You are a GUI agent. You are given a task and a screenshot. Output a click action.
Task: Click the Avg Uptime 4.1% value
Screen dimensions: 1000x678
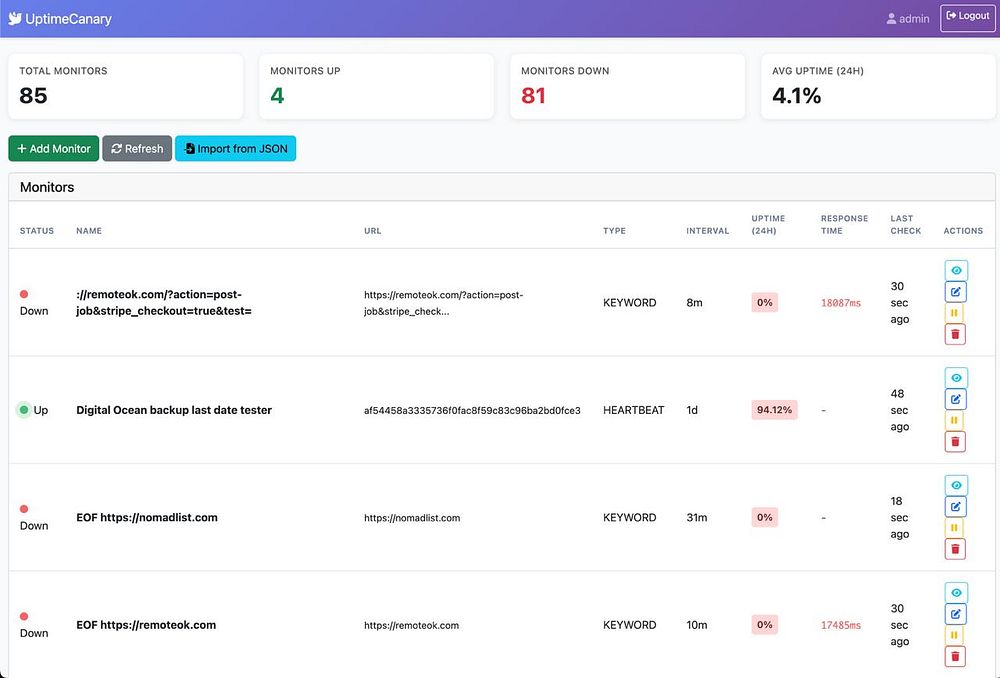pyautogui.click(x=797, y=96)
